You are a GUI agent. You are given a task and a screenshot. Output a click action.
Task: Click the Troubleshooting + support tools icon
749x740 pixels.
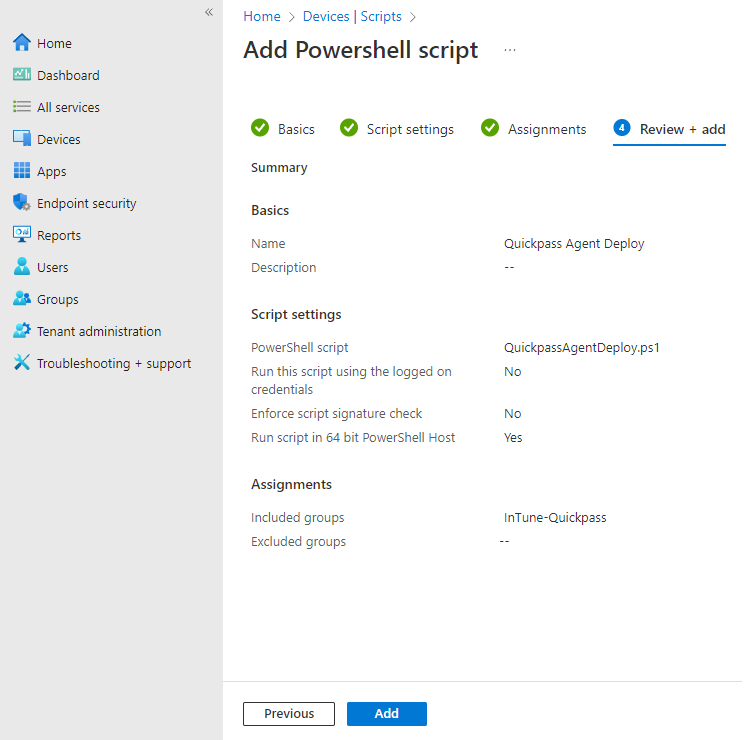point(22,363)
